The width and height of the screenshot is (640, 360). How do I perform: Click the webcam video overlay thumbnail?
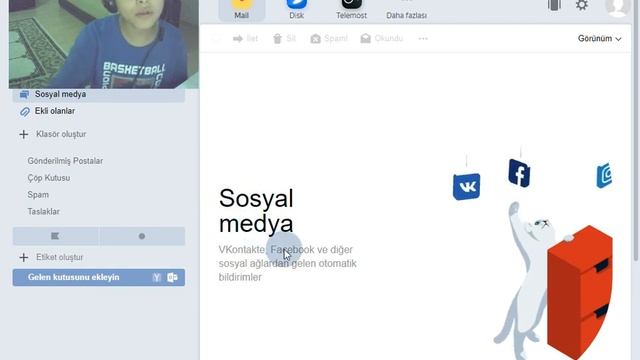point(104,44)
